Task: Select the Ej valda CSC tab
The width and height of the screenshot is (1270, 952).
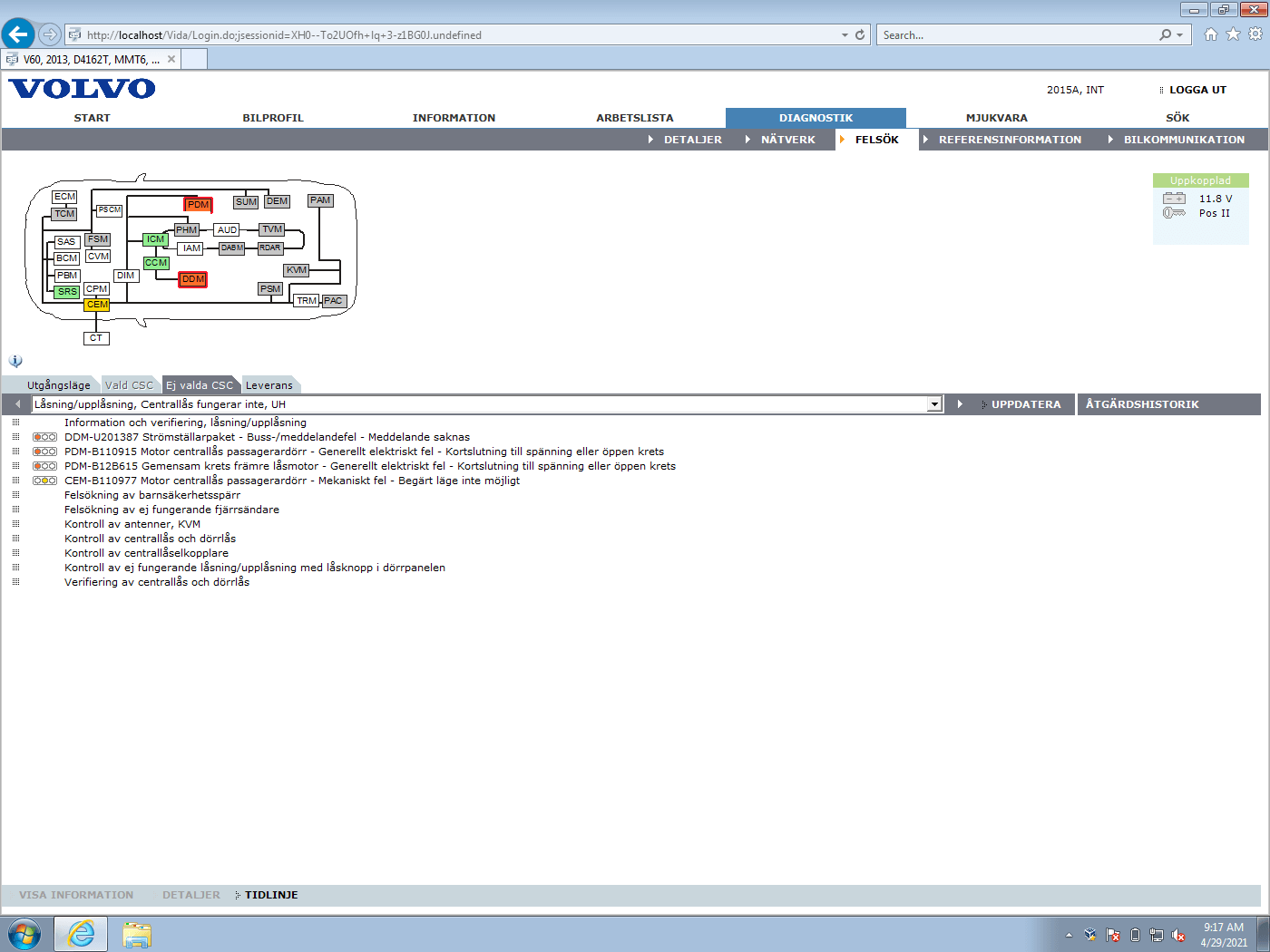Action: pyautogui.click(x=200, y=385)
